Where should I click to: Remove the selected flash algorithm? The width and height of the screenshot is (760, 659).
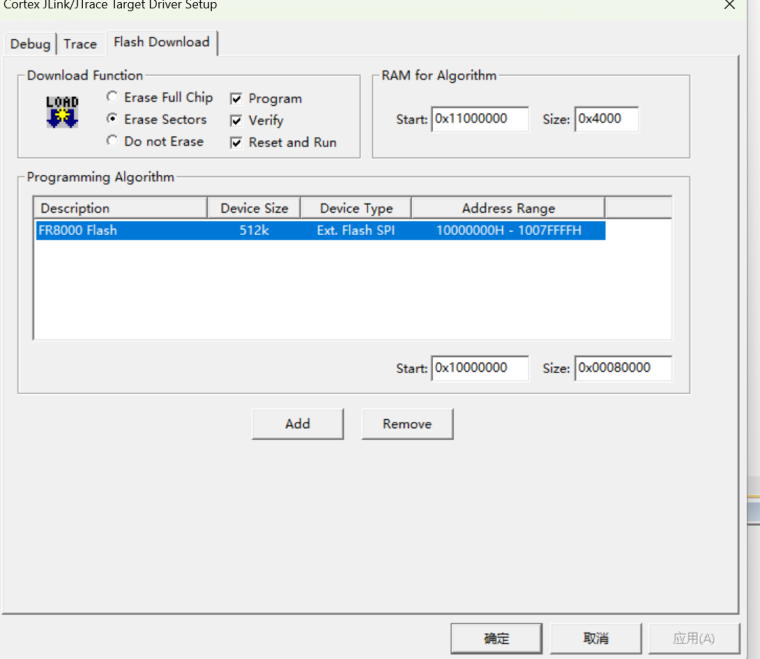click(407, 424)
